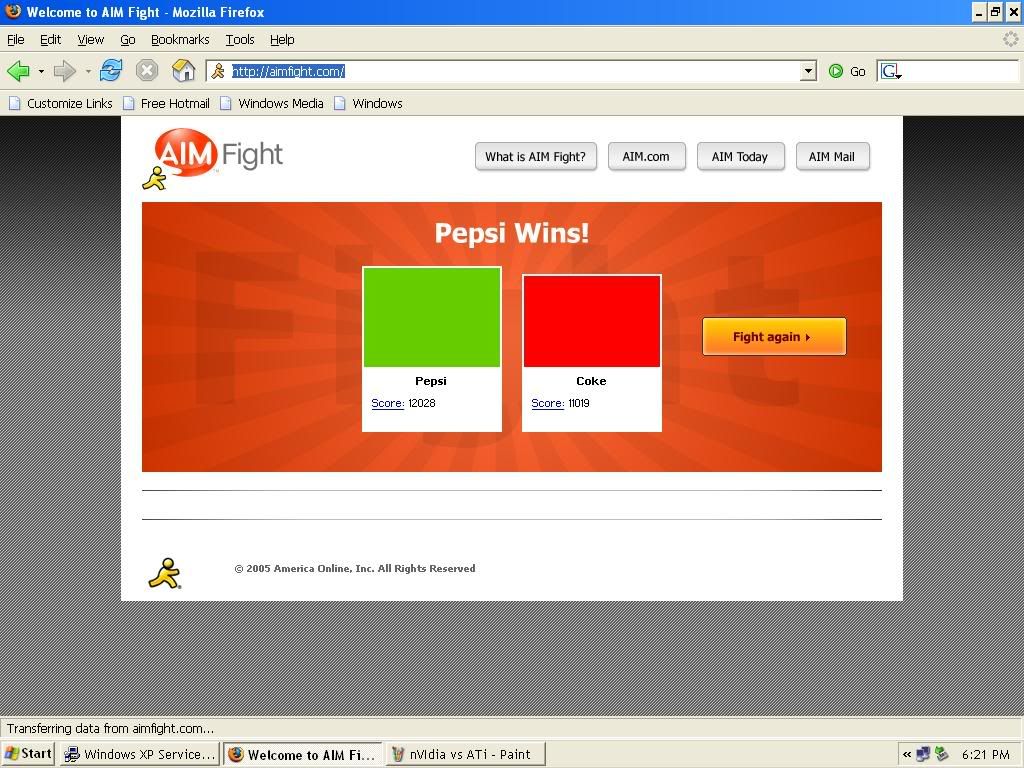Open the Free Hotmail bookmark

(x=174, y=103)
